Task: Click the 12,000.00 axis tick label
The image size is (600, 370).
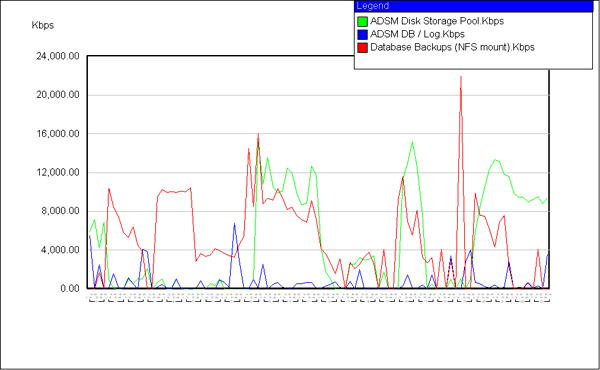Action: tap(58, 172)
